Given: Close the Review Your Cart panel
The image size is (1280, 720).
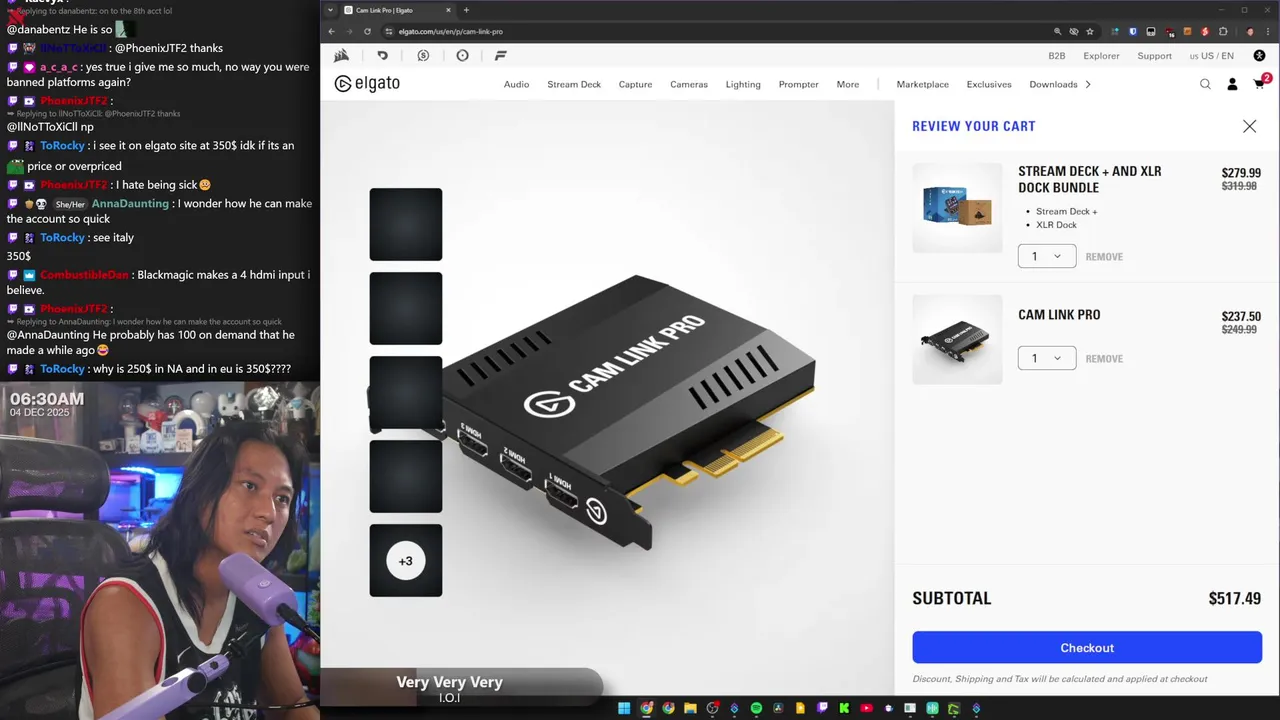Looking at the screenshot, I should pos(1249,126).
